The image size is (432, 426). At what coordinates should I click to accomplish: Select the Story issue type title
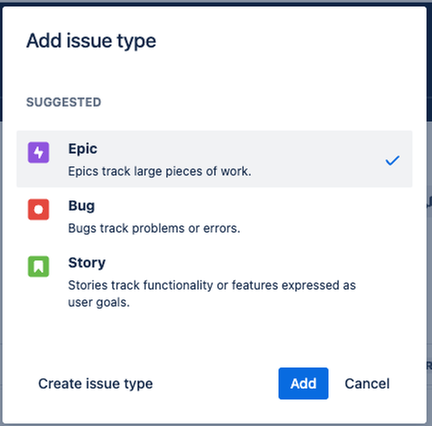pyautogui.click(x=87, y=263)
